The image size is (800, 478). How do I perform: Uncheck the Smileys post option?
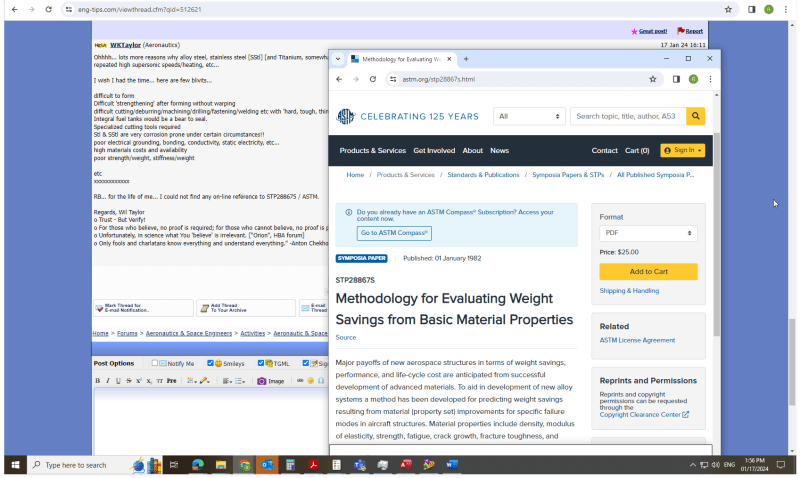coord(210,363)
